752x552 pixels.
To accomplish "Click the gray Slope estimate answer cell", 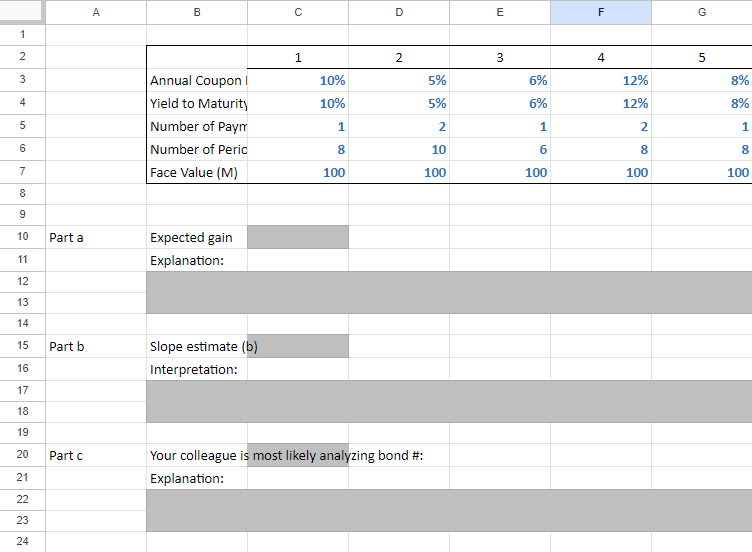I will pyautogui.click(x=298, y=346).
